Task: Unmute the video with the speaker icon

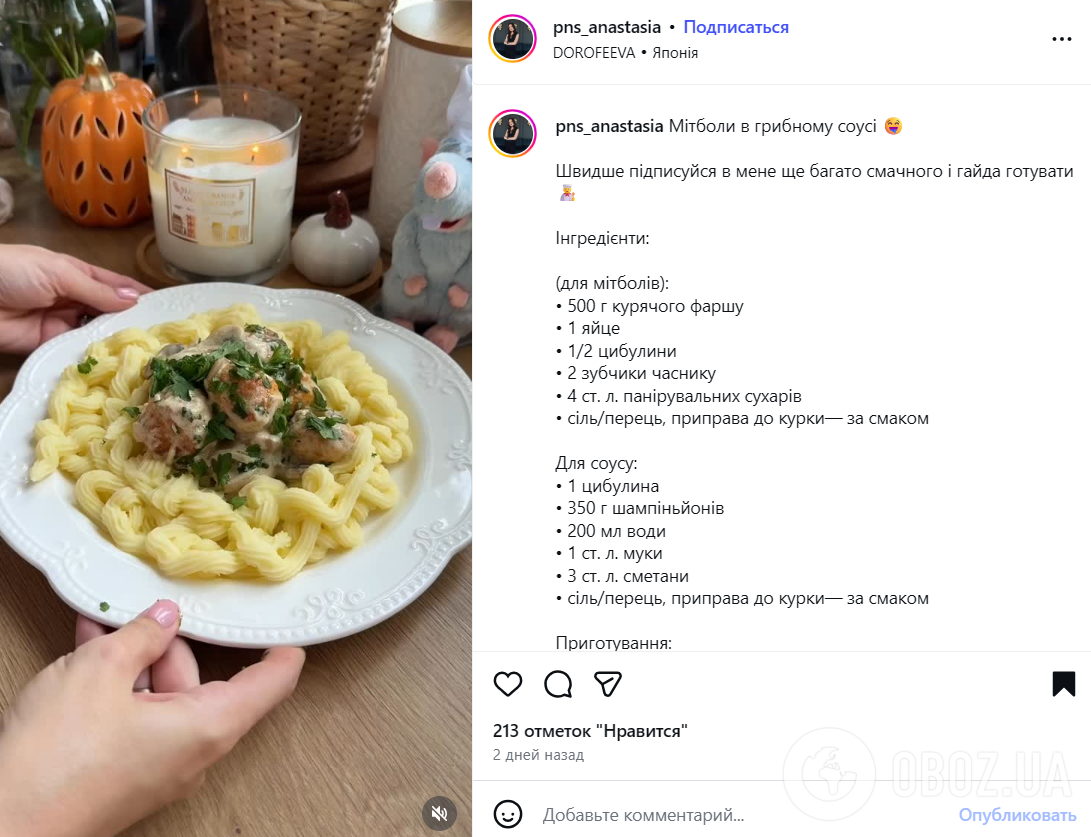Action: pos(439,813)
